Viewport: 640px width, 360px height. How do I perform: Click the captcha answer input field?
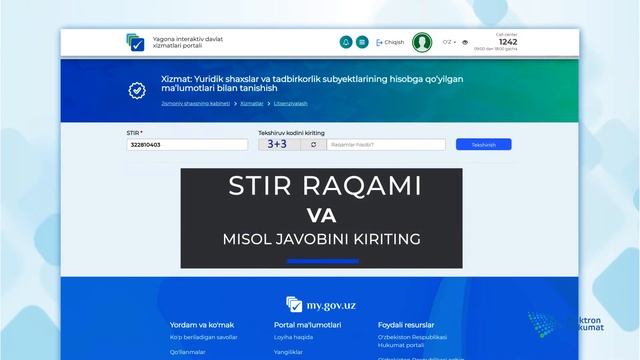click(386, 144)
